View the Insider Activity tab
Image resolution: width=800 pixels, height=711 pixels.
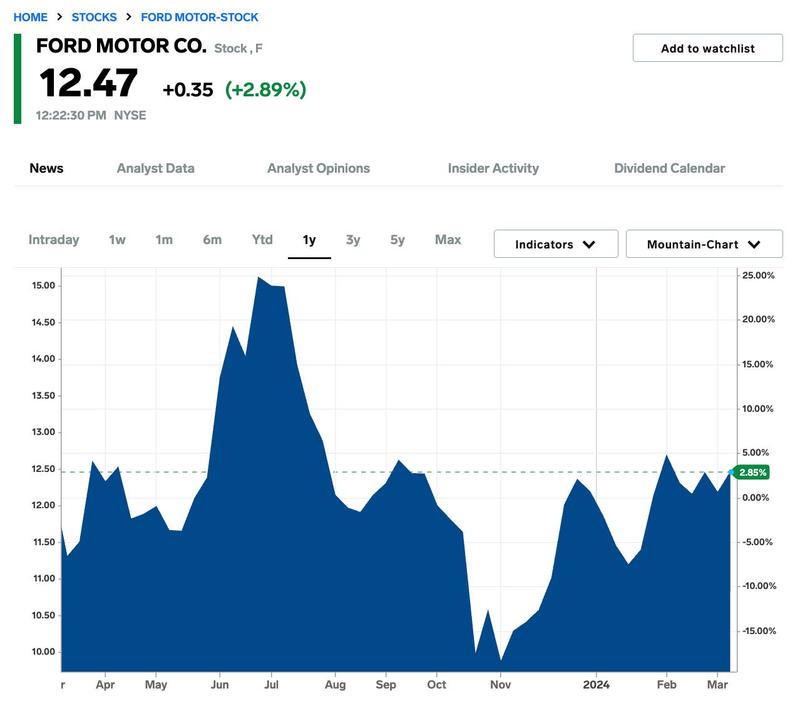point(493,168)
